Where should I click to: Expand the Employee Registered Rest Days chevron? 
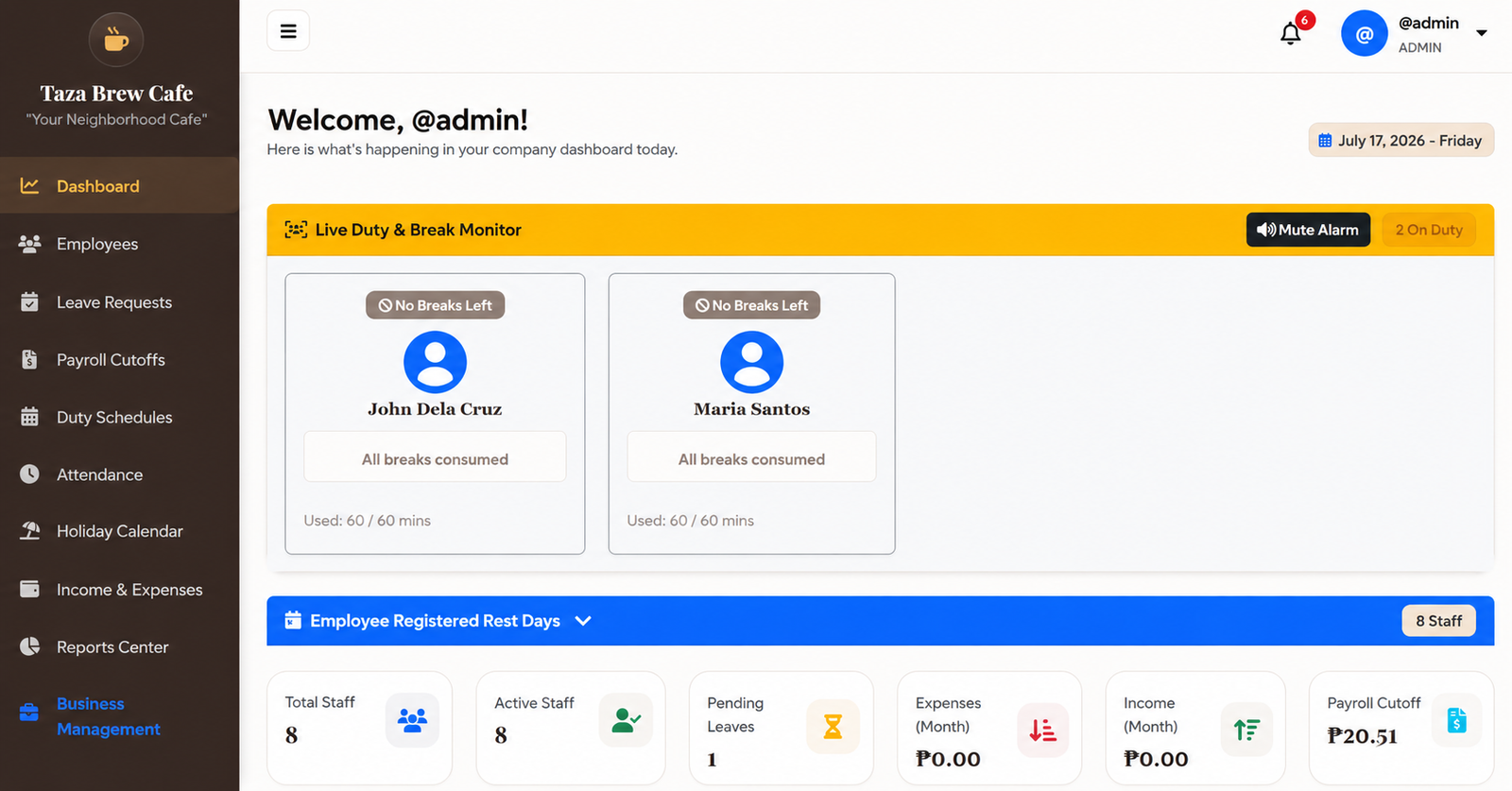tap(583, 621)
